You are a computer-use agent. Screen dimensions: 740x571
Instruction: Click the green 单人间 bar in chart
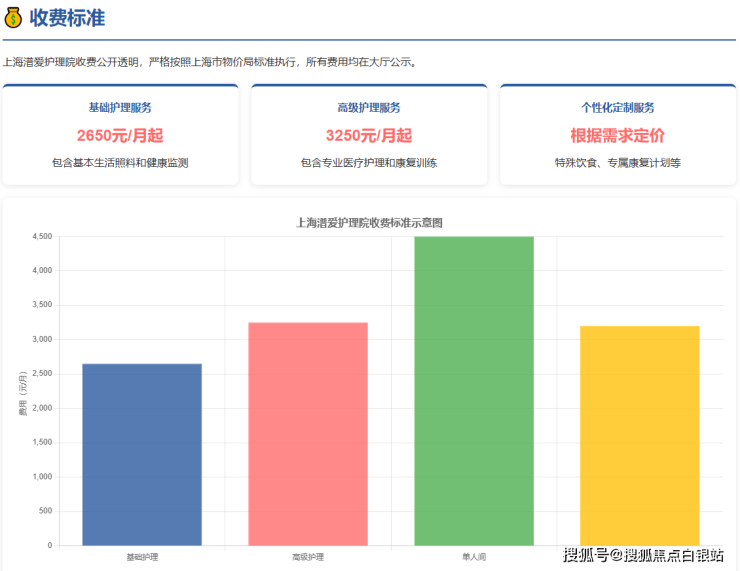point(474,390)
